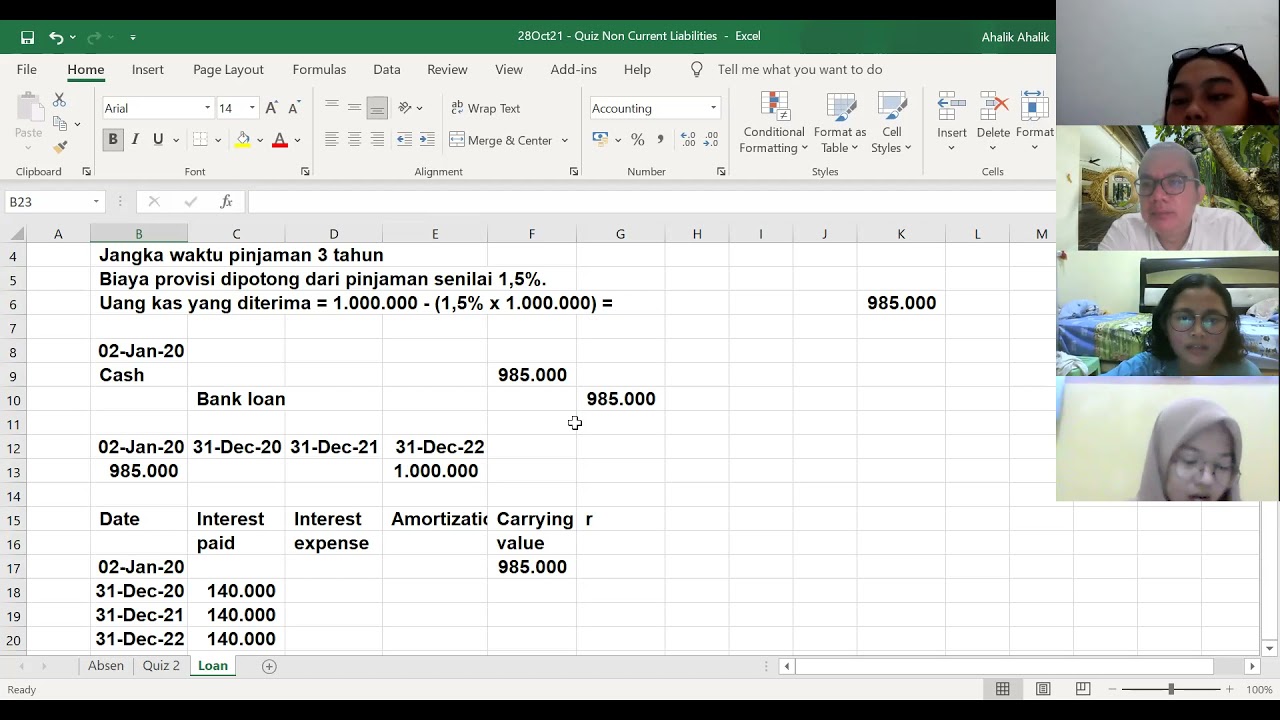Viewport: 1280px width, 720px height.
Task: Open Conditional Formatting menu
Action: [773, 123]
